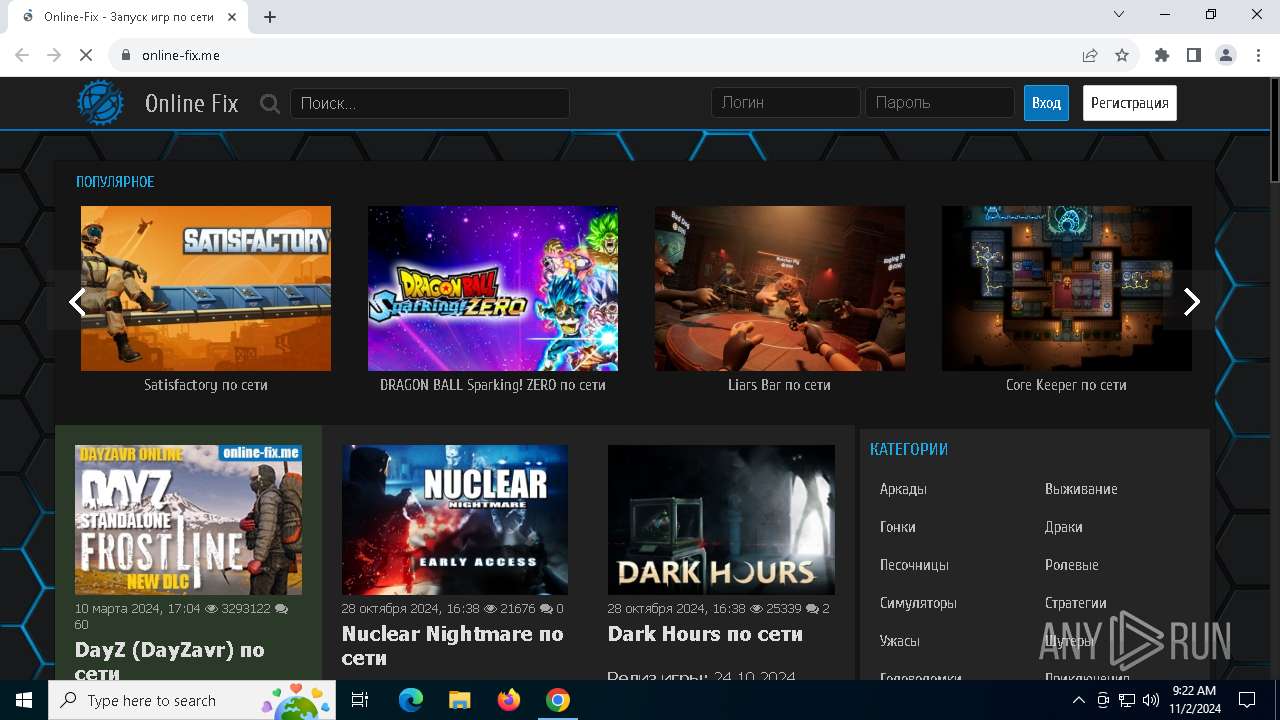Click the ПОПУЛЯРНОЕ section heading
Image resolution: width=1280 pixels, height=720 pixels.
(115, 182)
